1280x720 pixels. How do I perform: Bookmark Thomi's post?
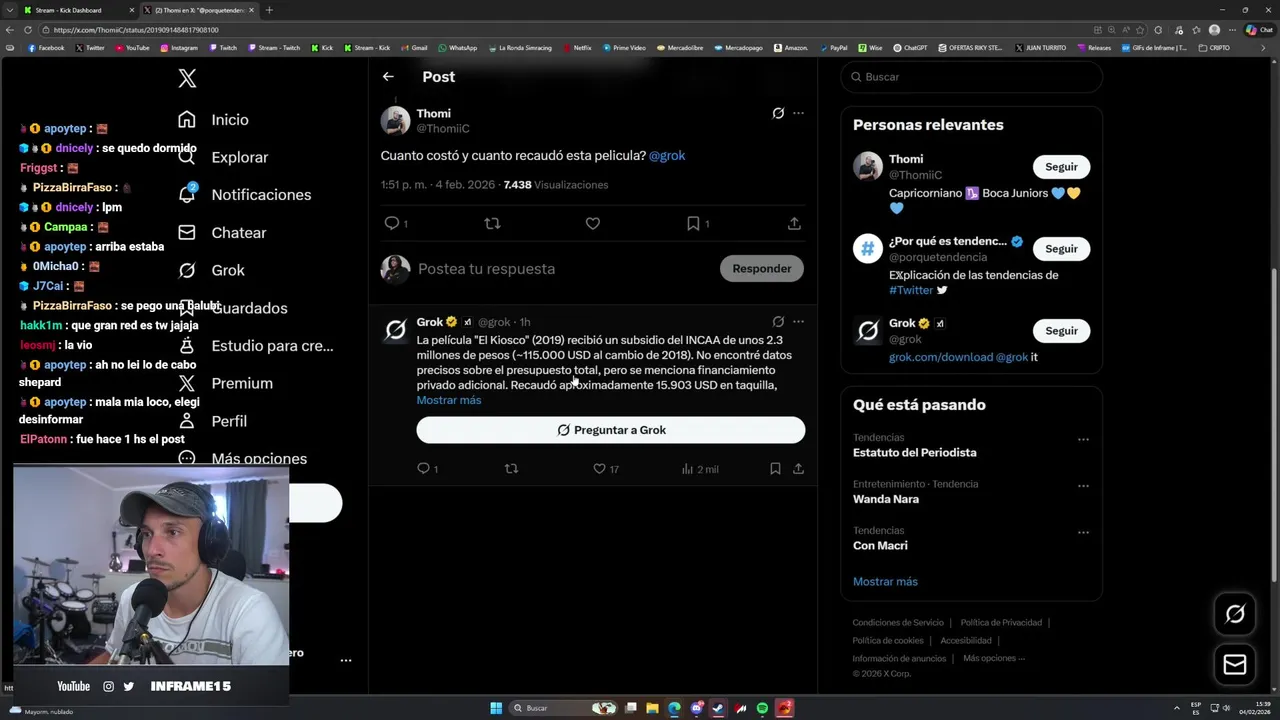[693, 223]
